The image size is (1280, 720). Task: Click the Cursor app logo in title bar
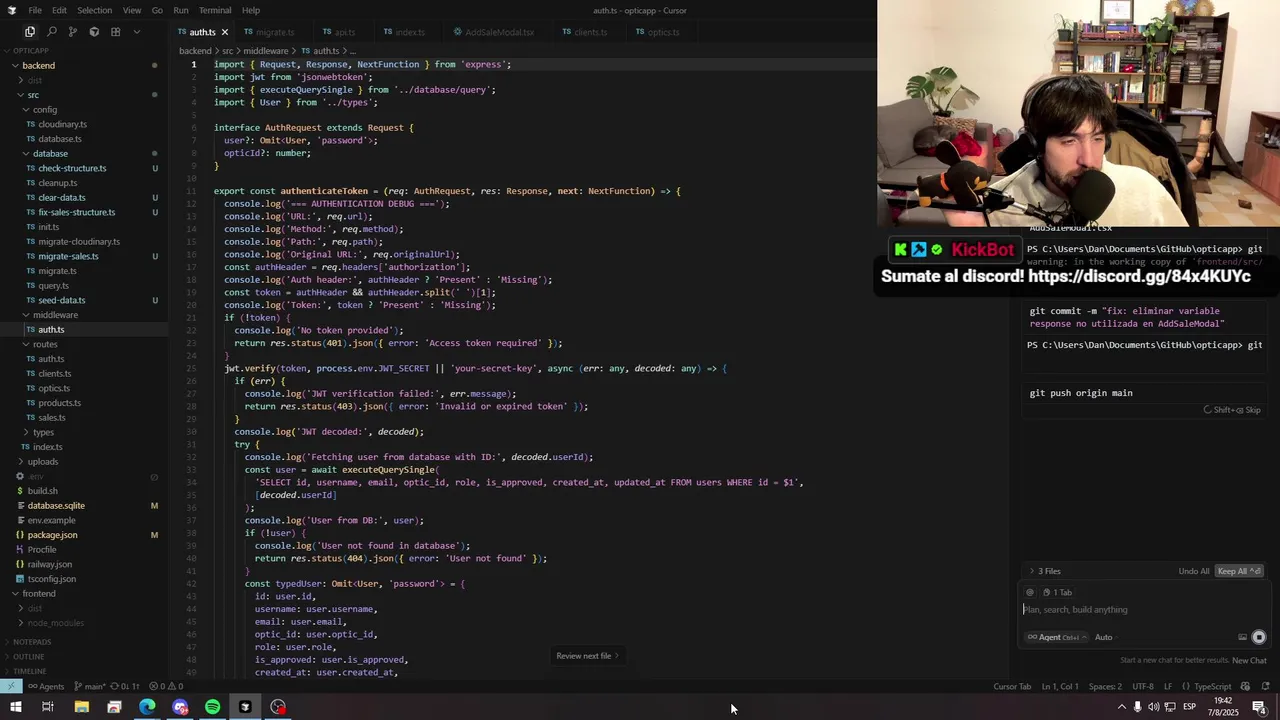[x=13, y=10]
